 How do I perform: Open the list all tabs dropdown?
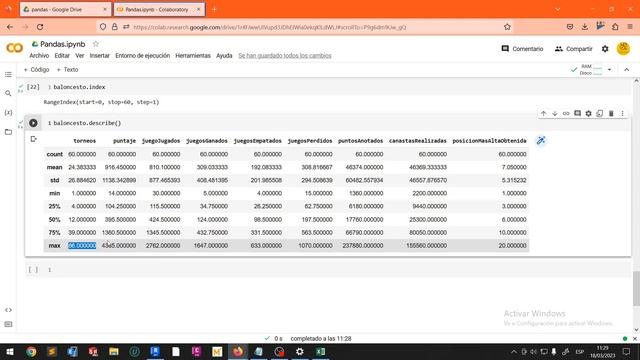(x=558, y=9)
